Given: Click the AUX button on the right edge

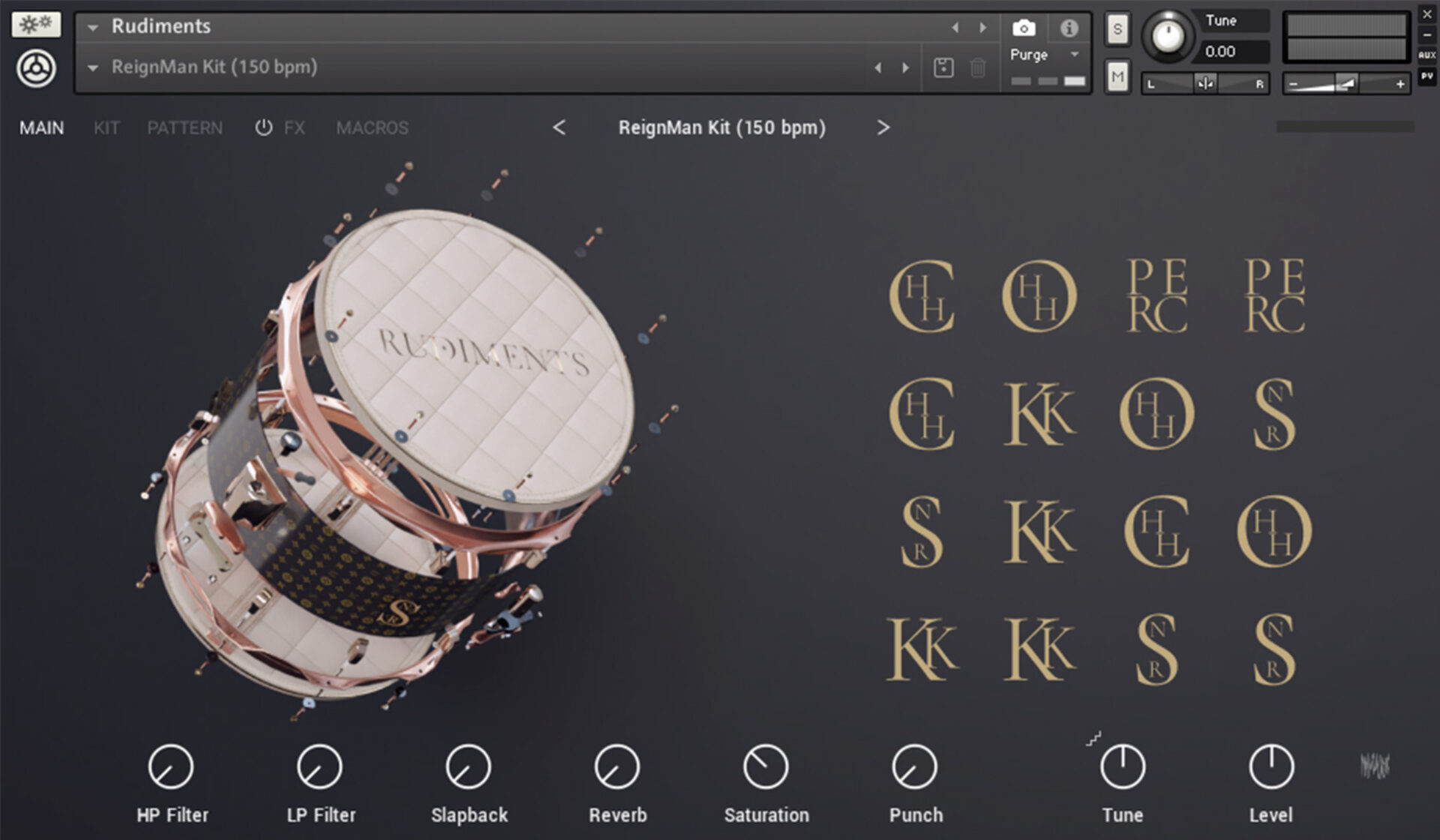Looking at the screenshot, I should (1426, 55).
